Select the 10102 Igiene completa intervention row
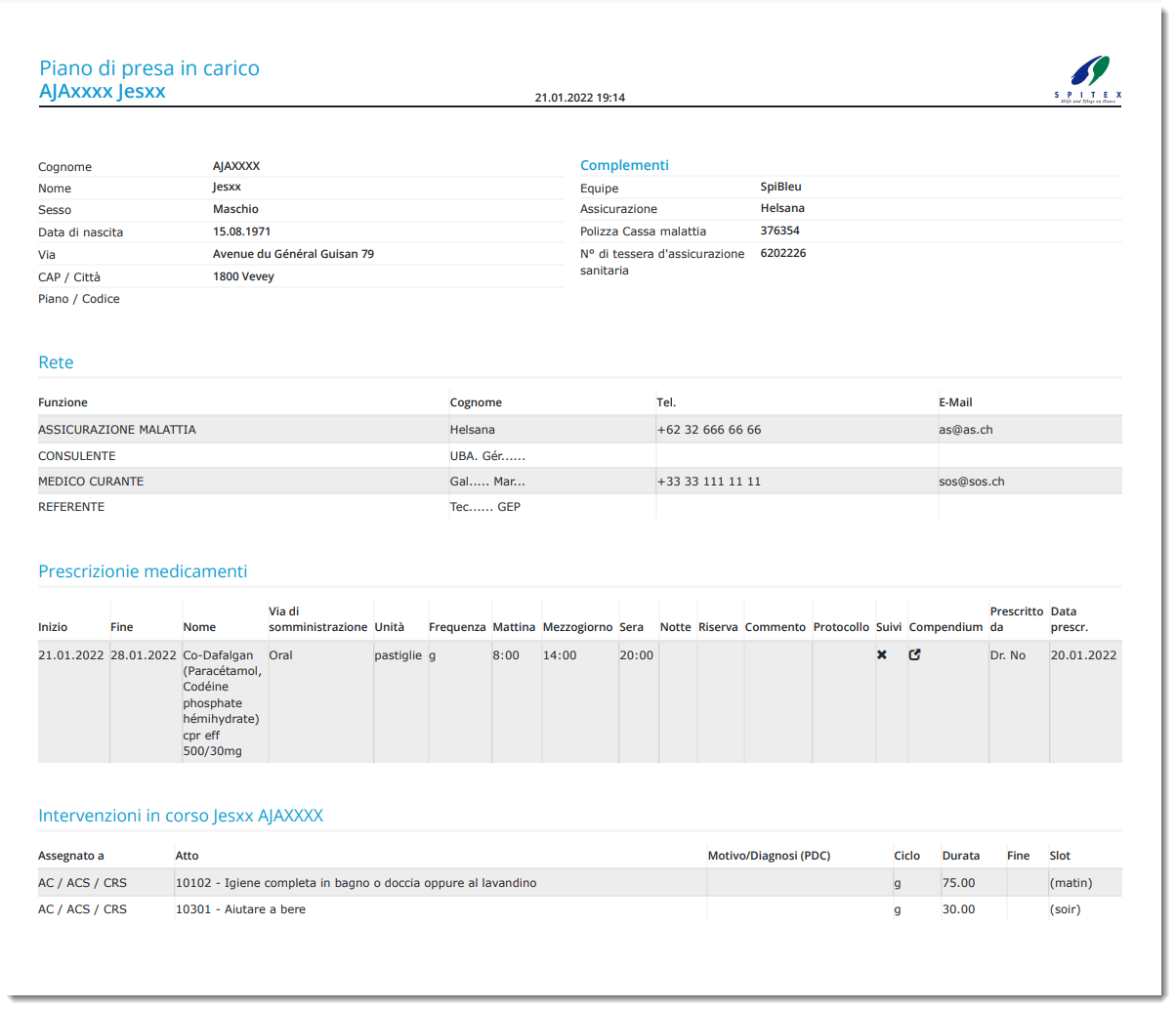 (356, 883)
